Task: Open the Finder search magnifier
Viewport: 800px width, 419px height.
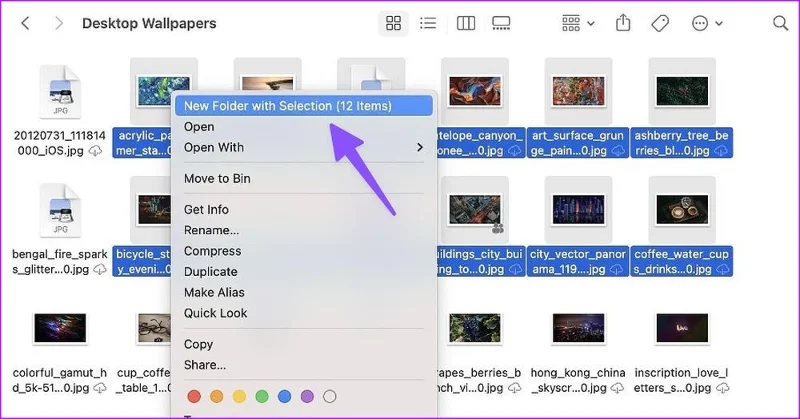Action: point(780,23)
